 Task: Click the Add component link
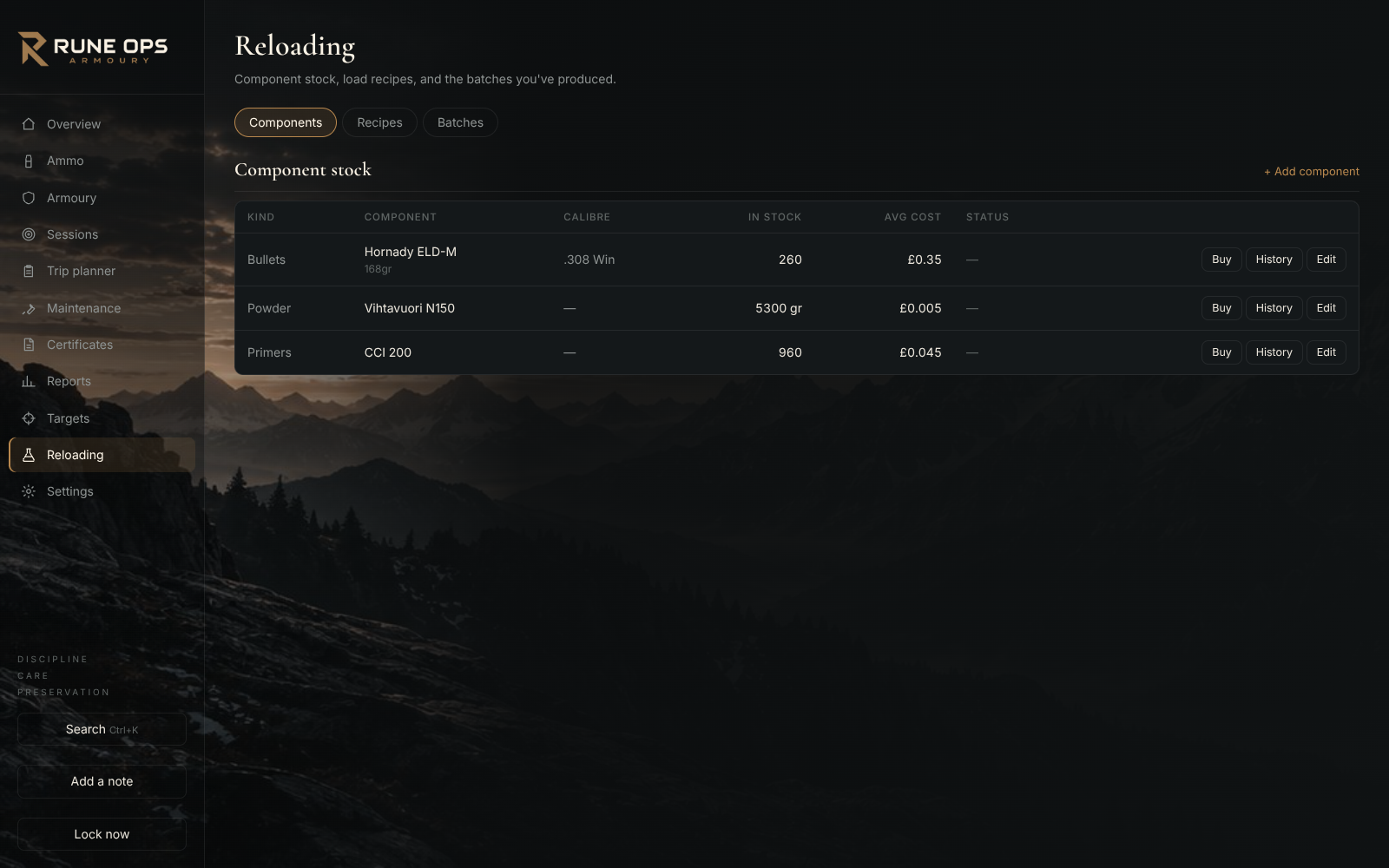[1312, 171]
